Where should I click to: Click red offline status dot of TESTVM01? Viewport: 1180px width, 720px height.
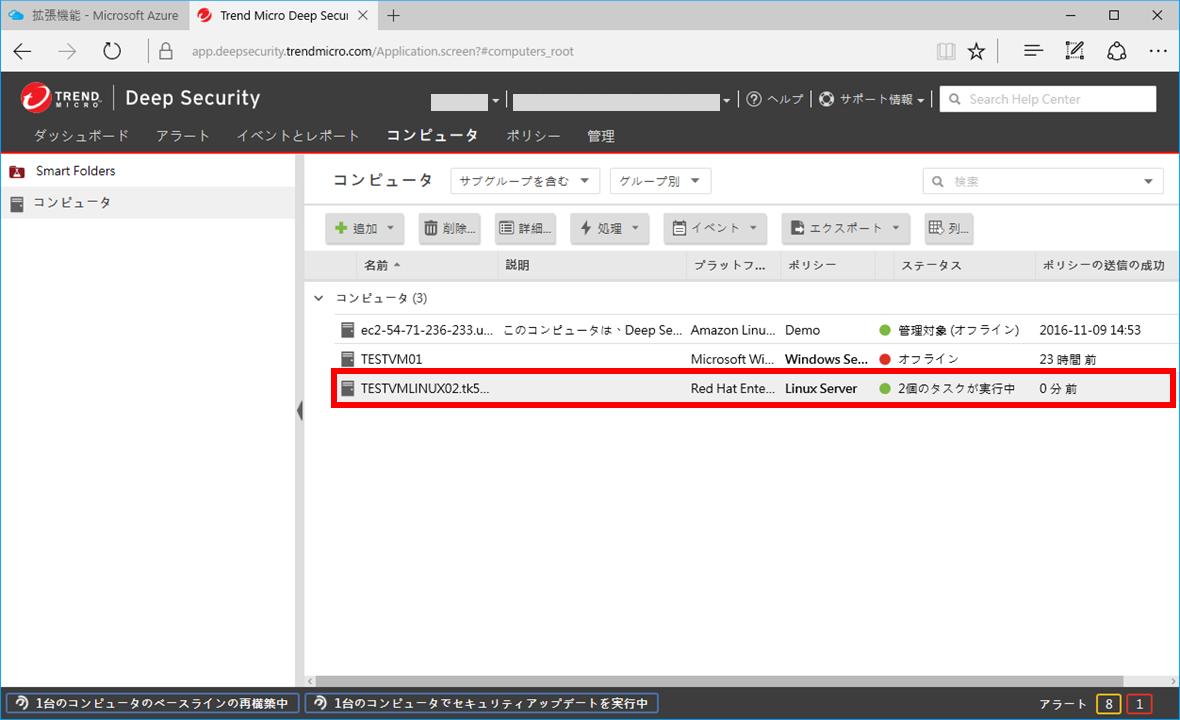click(885, 359)
